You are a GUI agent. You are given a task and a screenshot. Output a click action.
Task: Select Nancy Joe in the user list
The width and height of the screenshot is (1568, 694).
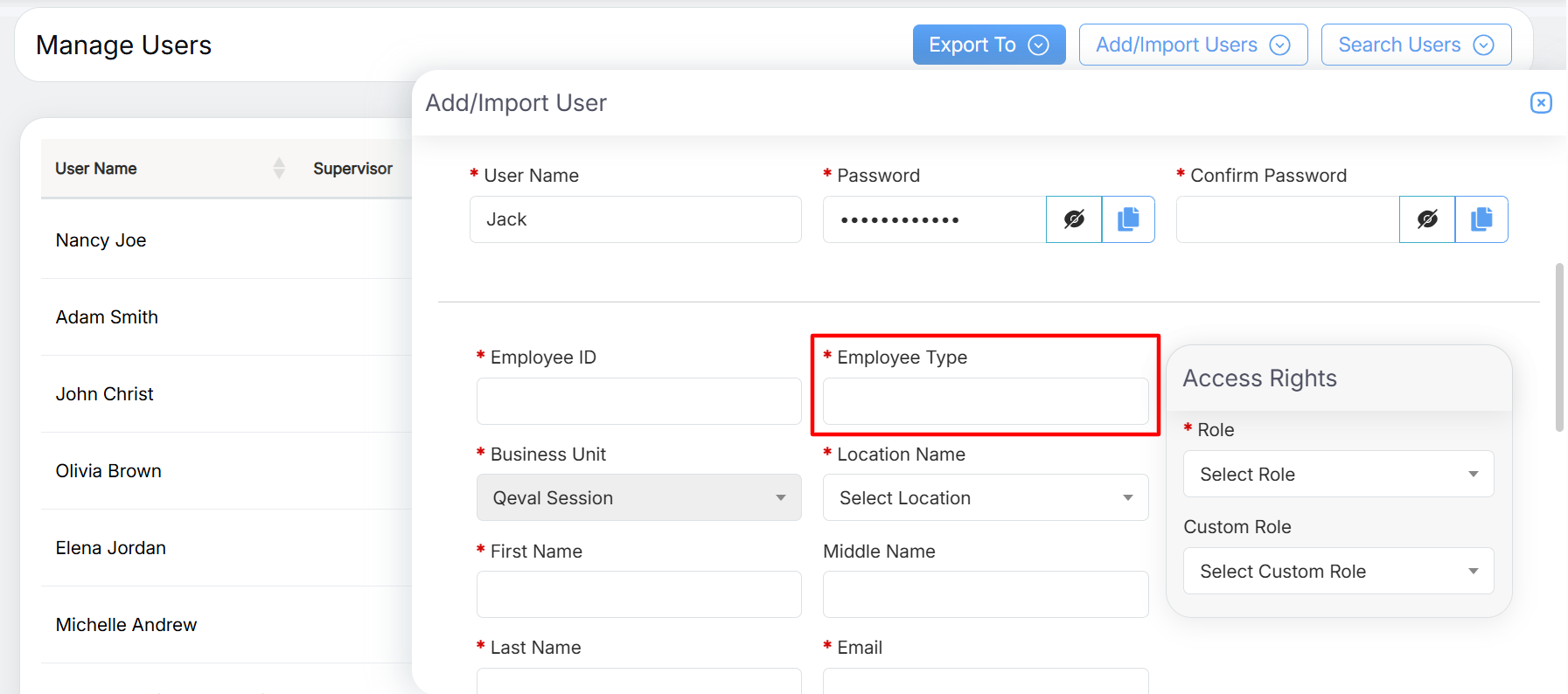pyautogui.click(x=101, y=240)
